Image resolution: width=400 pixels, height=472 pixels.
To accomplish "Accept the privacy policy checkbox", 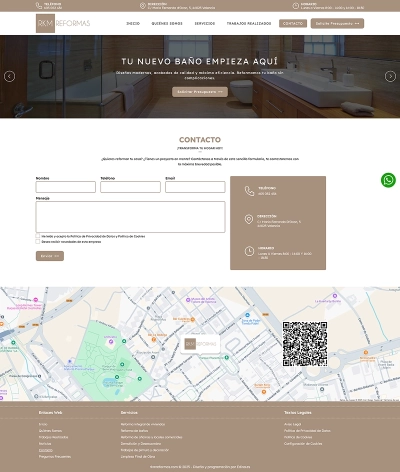I will click(38, 236).
